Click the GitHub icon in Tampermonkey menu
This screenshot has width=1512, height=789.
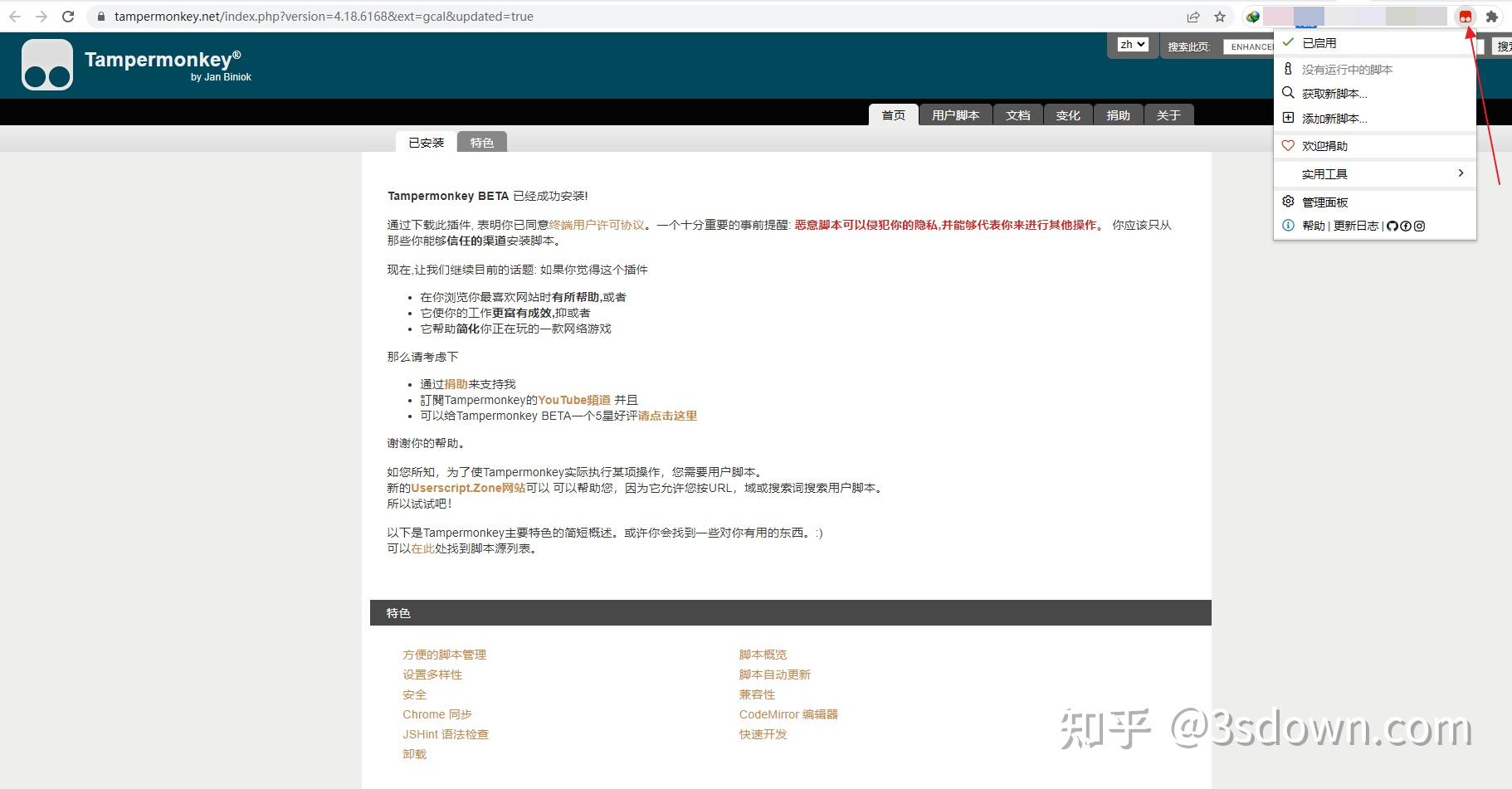(1393, 226)
